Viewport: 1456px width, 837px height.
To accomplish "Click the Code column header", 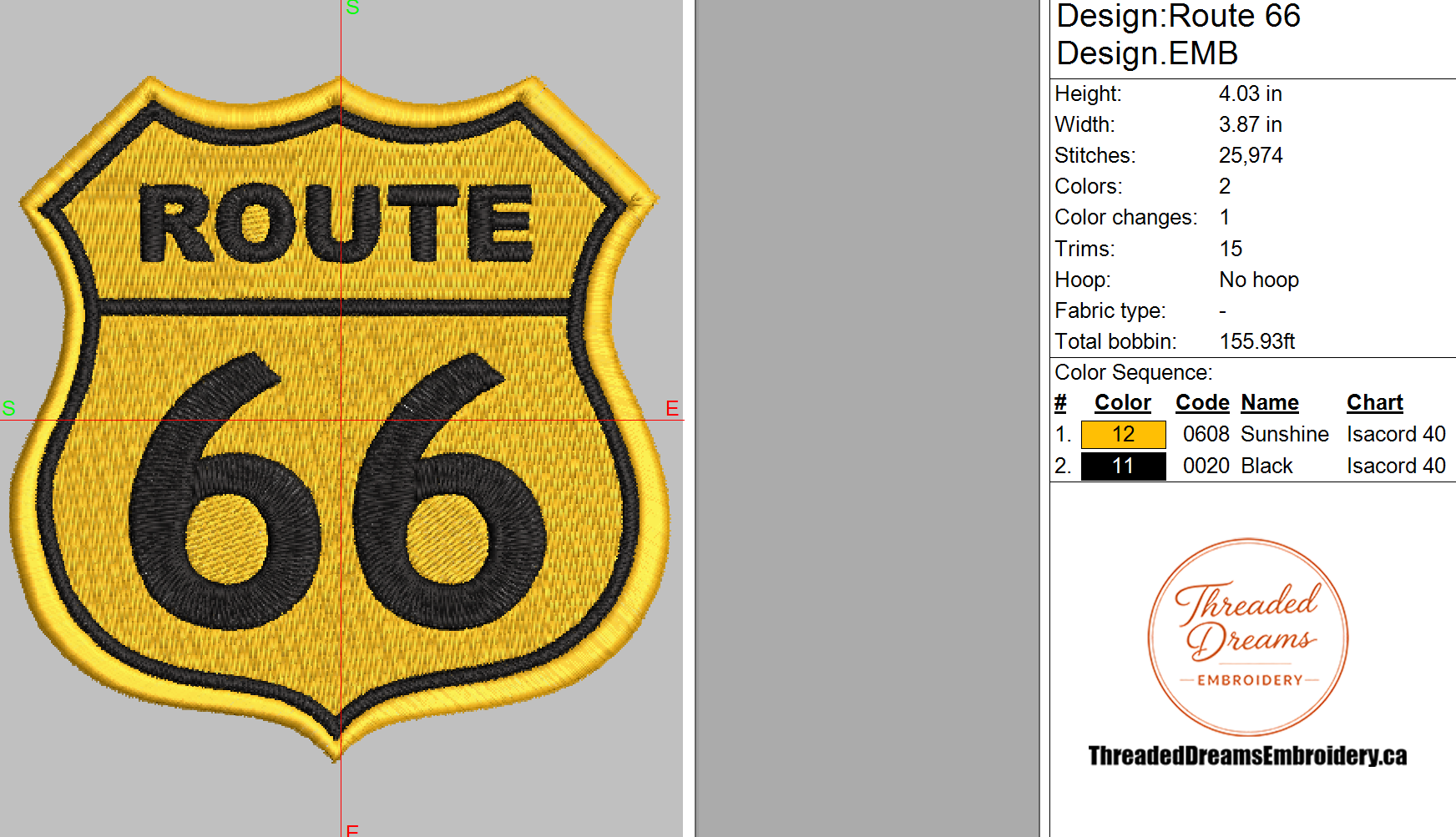I will [1202, 403].
